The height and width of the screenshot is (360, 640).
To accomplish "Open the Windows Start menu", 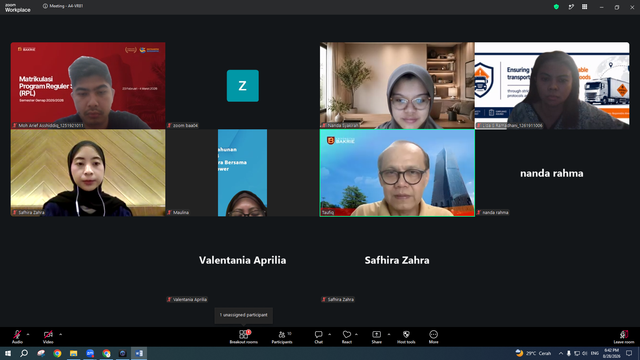I will [8, 353].
